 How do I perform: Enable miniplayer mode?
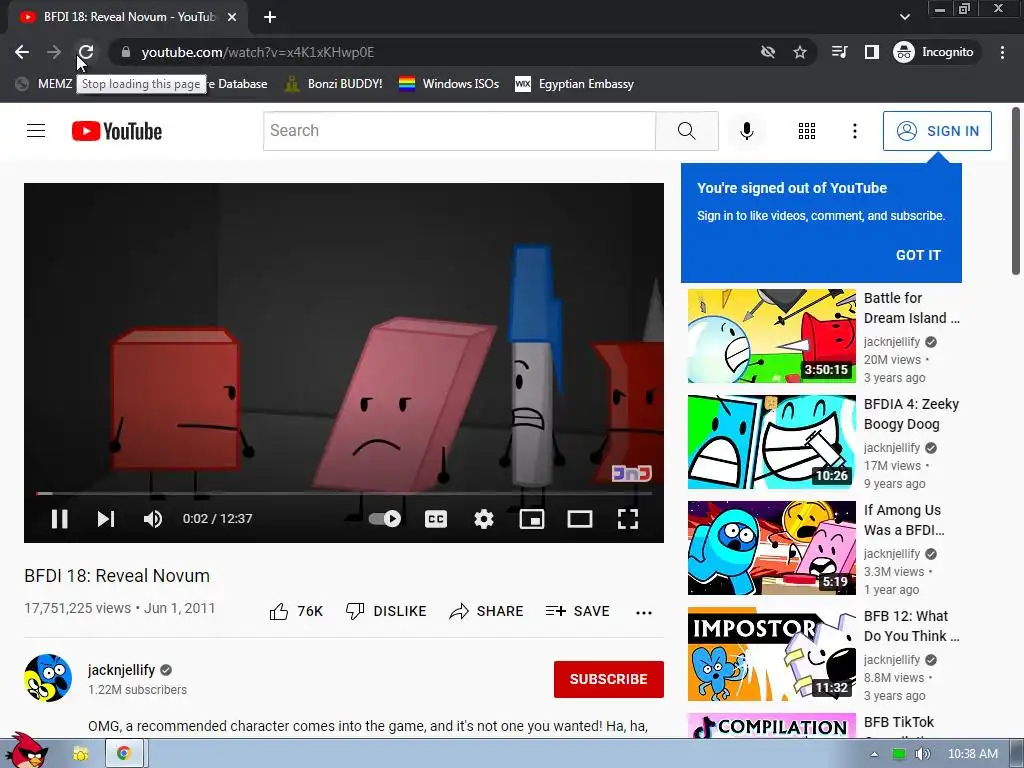[x=532, y=519]
